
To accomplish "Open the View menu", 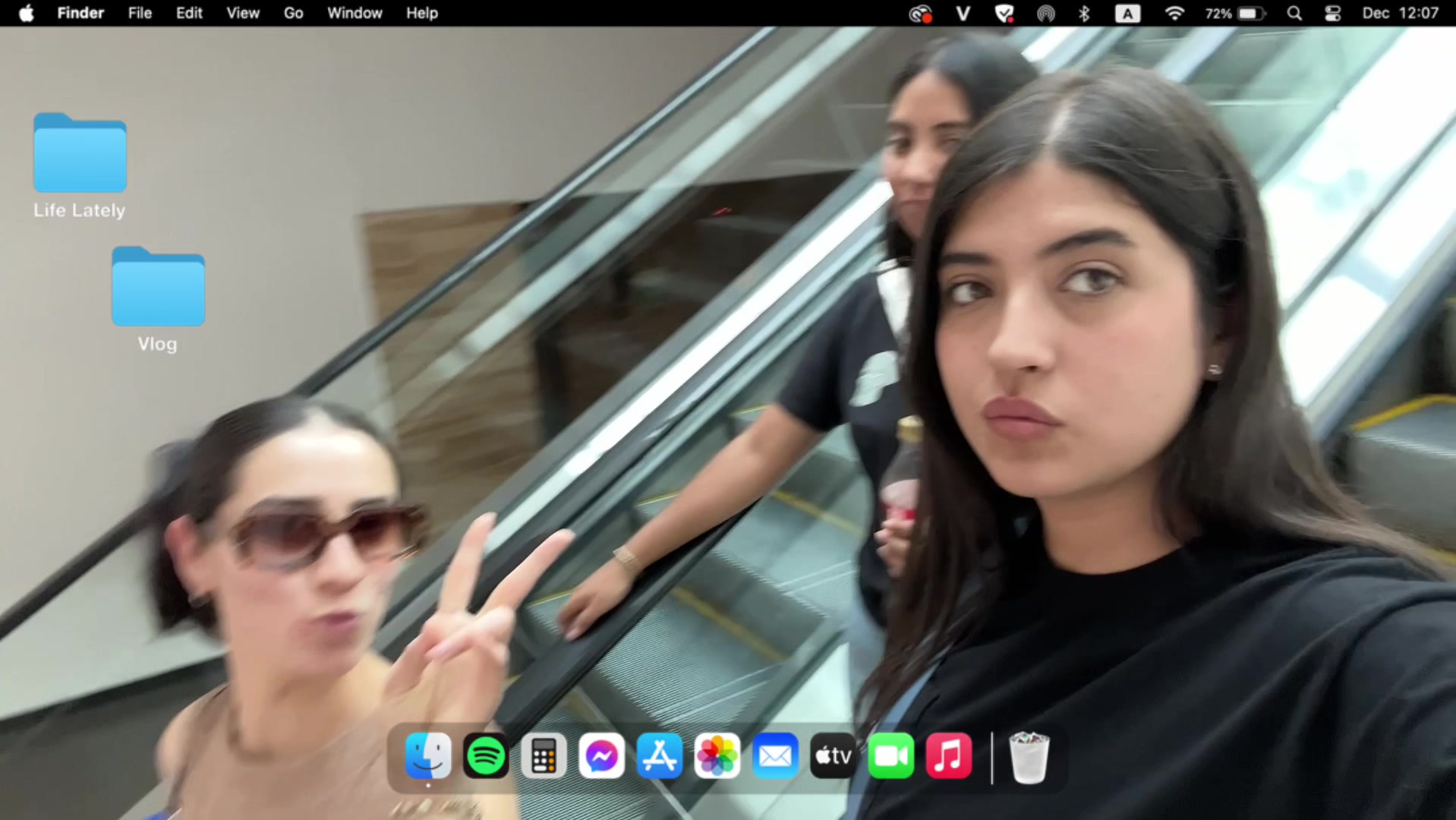I will (243, 13).
